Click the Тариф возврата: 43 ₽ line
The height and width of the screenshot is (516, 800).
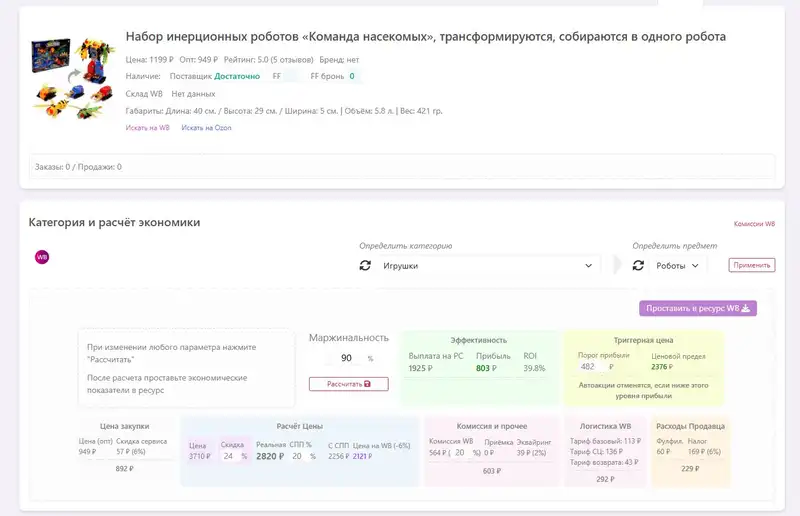coord(604,462)
